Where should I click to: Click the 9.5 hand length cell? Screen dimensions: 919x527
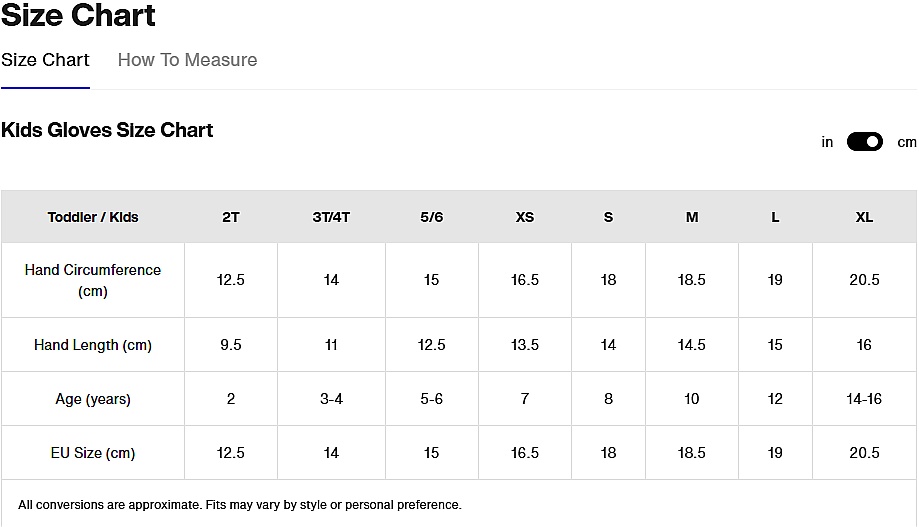(231, 345)
